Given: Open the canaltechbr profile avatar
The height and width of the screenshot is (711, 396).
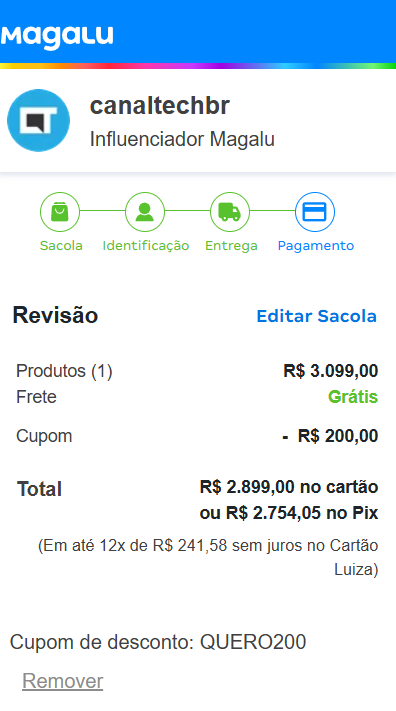Looking at the screenshot, I should pyautogui.click(x=39, y=120).
